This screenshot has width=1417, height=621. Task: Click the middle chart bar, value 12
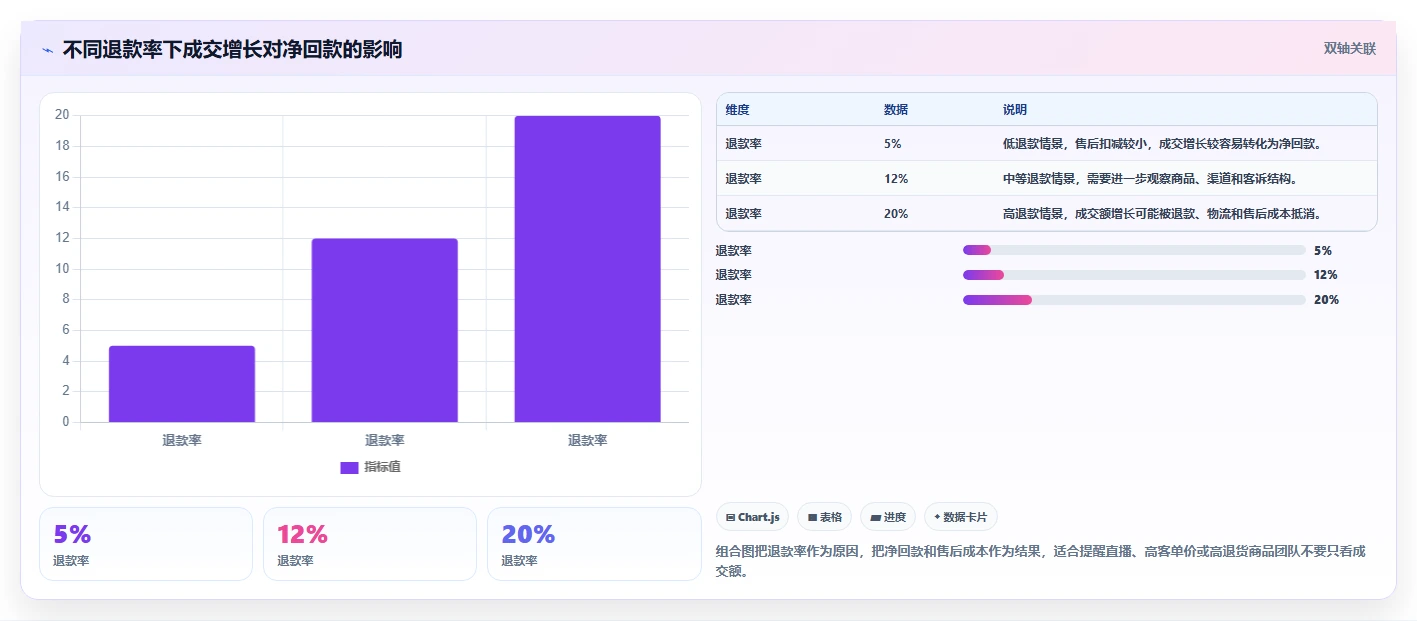pos(385,330)
